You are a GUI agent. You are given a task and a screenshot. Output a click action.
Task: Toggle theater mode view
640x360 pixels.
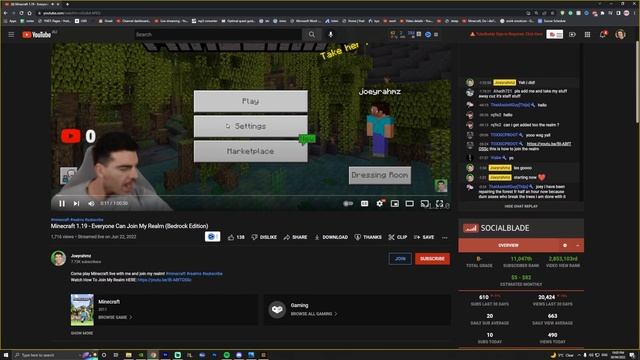click(x=409, y=203)
